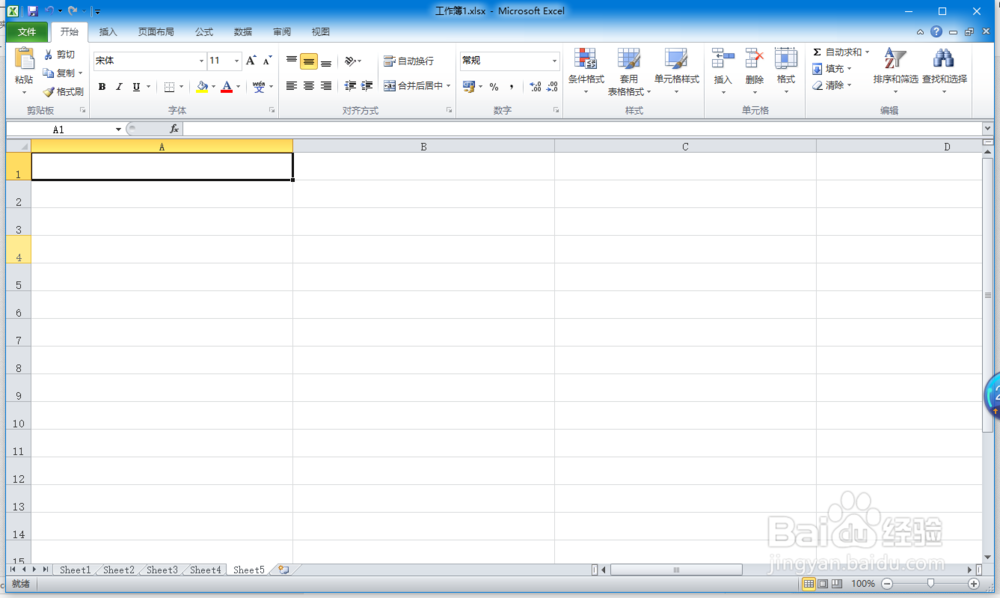The image size is (1000, 598).
Task: Switch to the Page Layout (页面布局) tab
Action: coord(156,32)
